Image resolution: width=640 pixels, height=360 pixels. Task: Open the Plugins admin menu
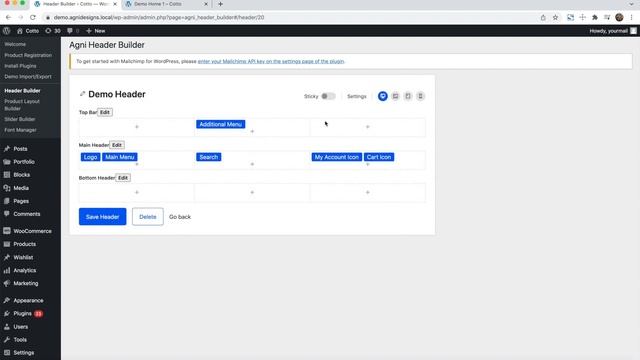22,313
